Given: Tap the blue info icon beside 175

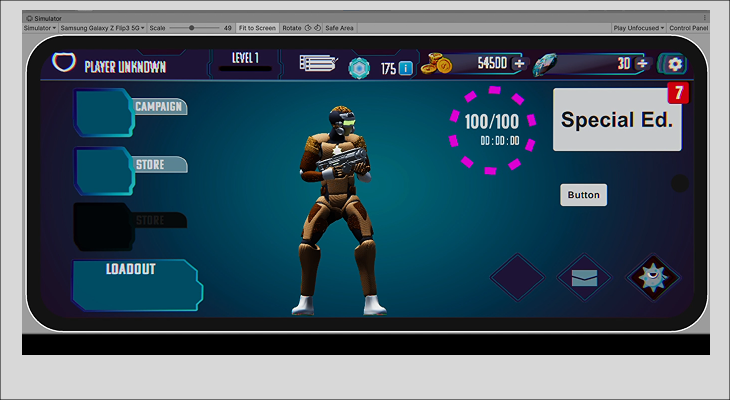Looking at the screenshot, I should click(x=406, y=68).
